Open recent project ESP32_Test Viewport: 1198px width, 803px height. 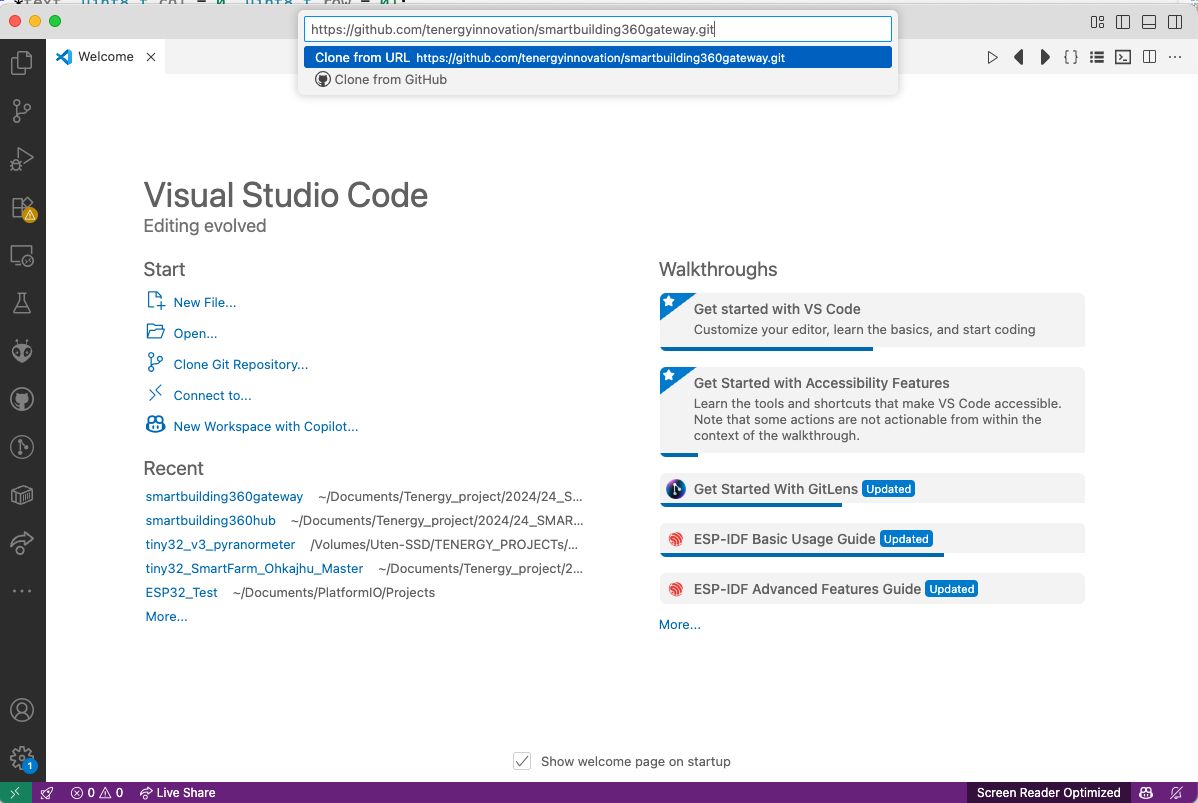click(181, 593)
